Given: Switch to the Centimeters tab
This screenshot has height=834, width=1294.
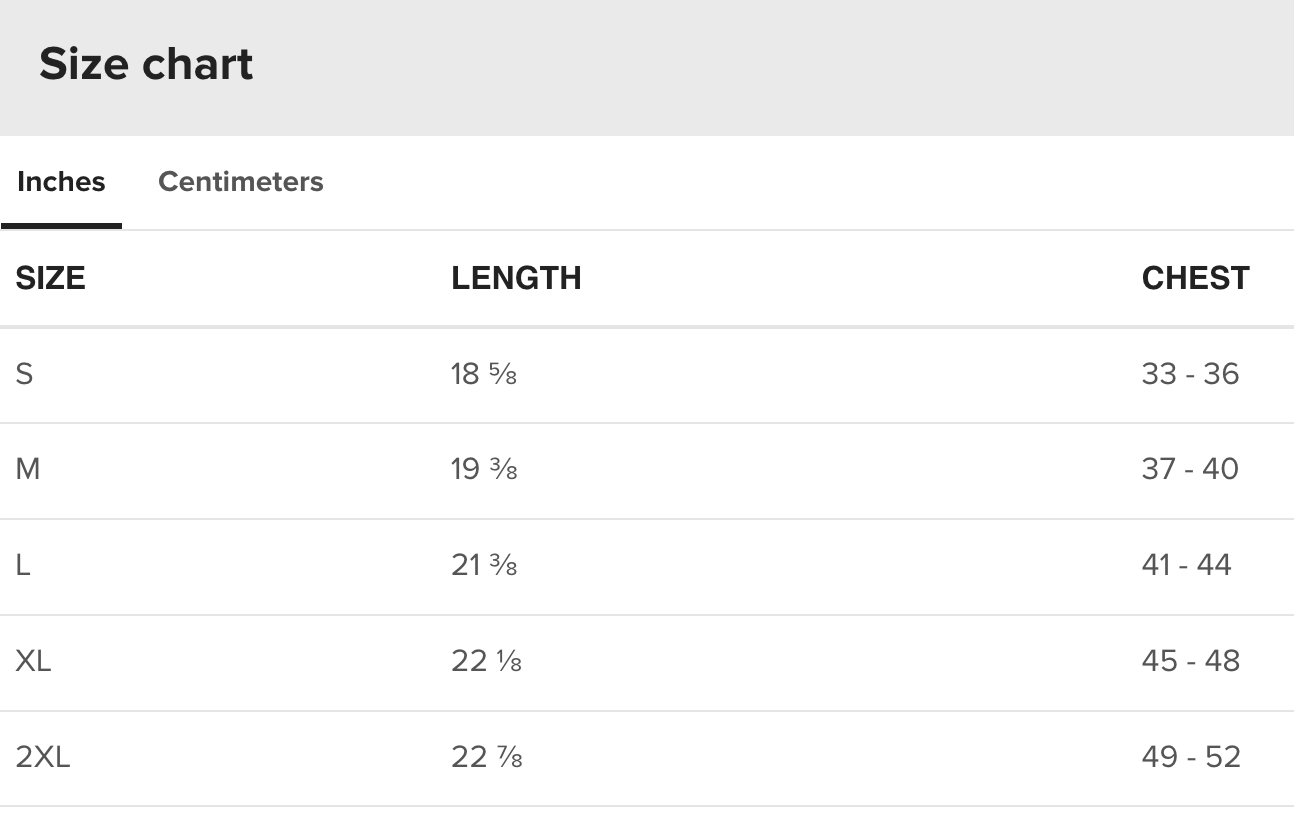Looking at the screenshot, I should tap(240, 182).
